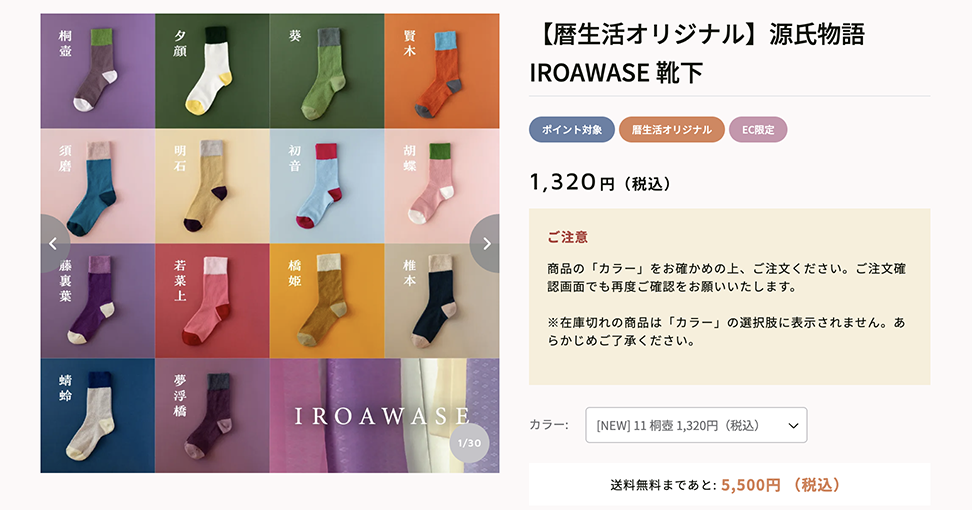Click the IROAWASE fabric banner image
This screenshot has width=972, height=510.
click(384, 415)
